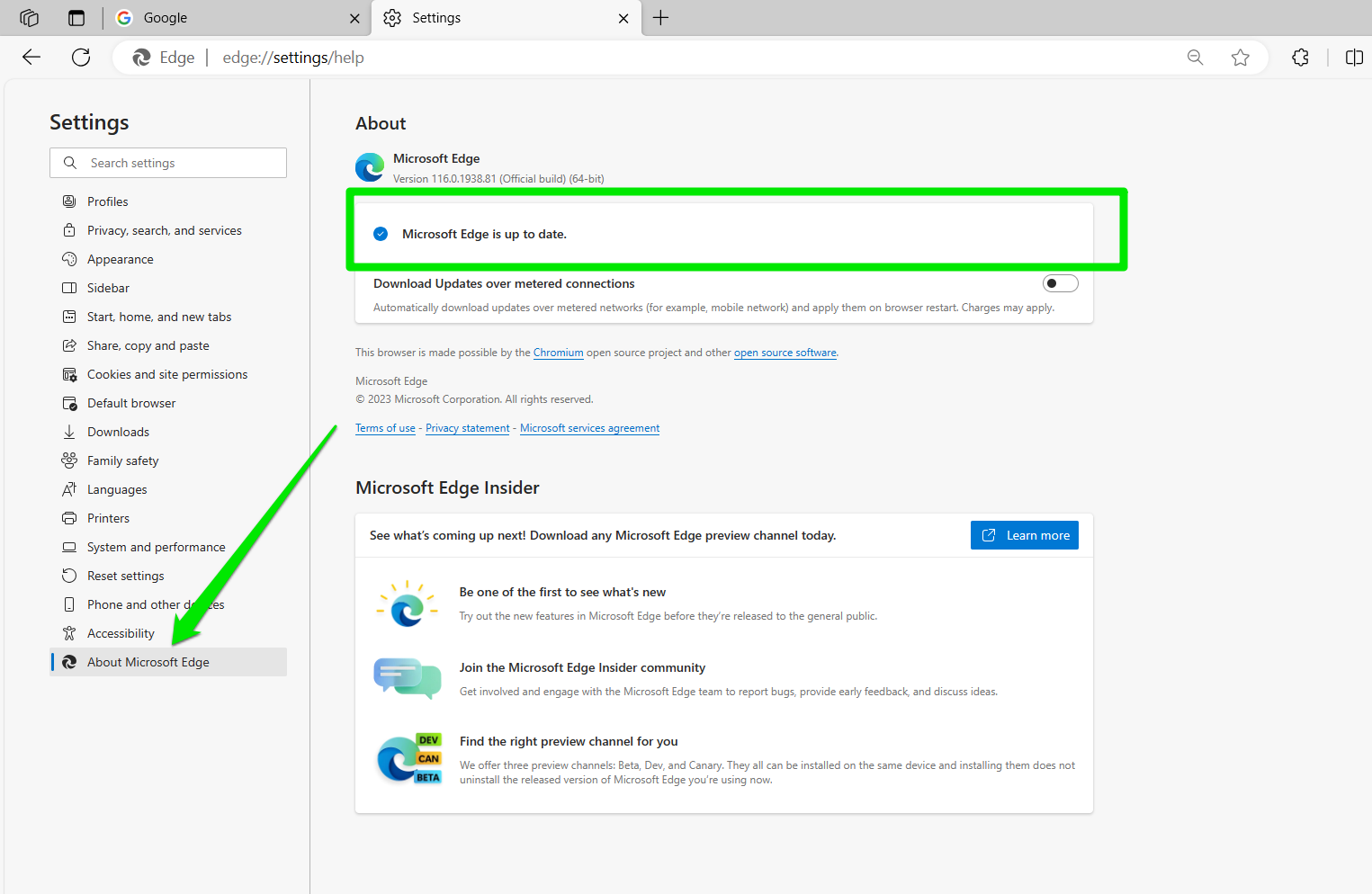This screenshot has width=1372, height=894.
Task: Click the chat bubbles Insider community icon
Action: pyautogui.click(x=408, y=678)
